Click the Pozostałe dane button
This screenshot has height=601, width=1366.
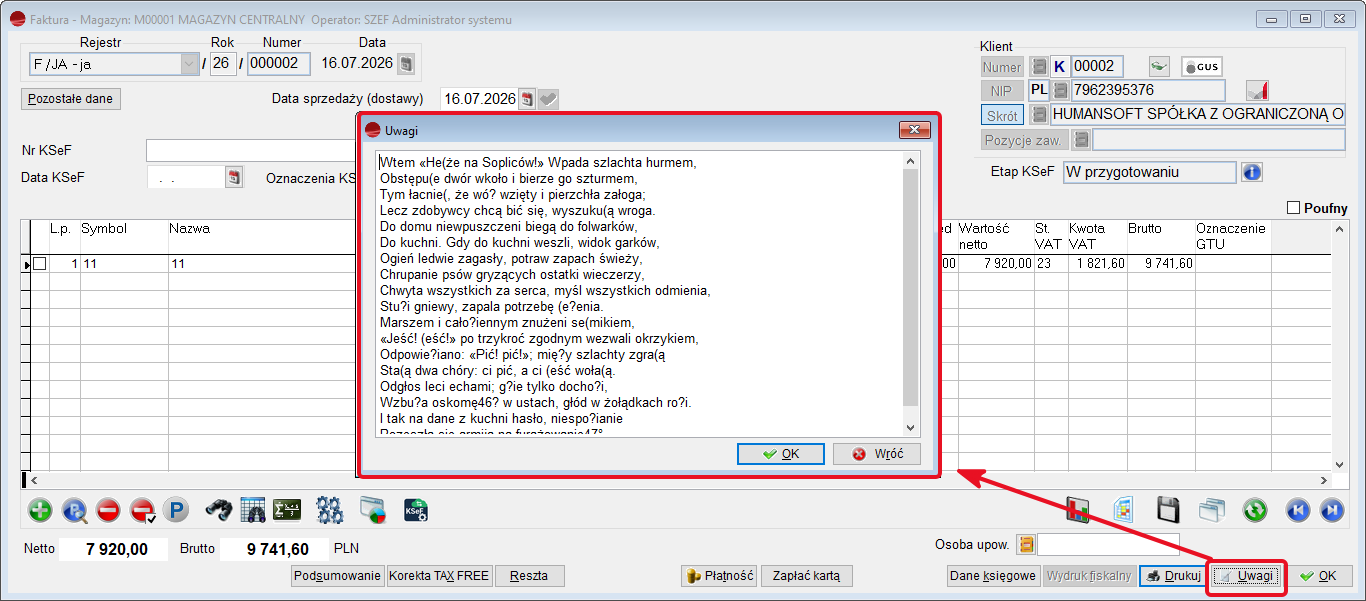point(71,99)
